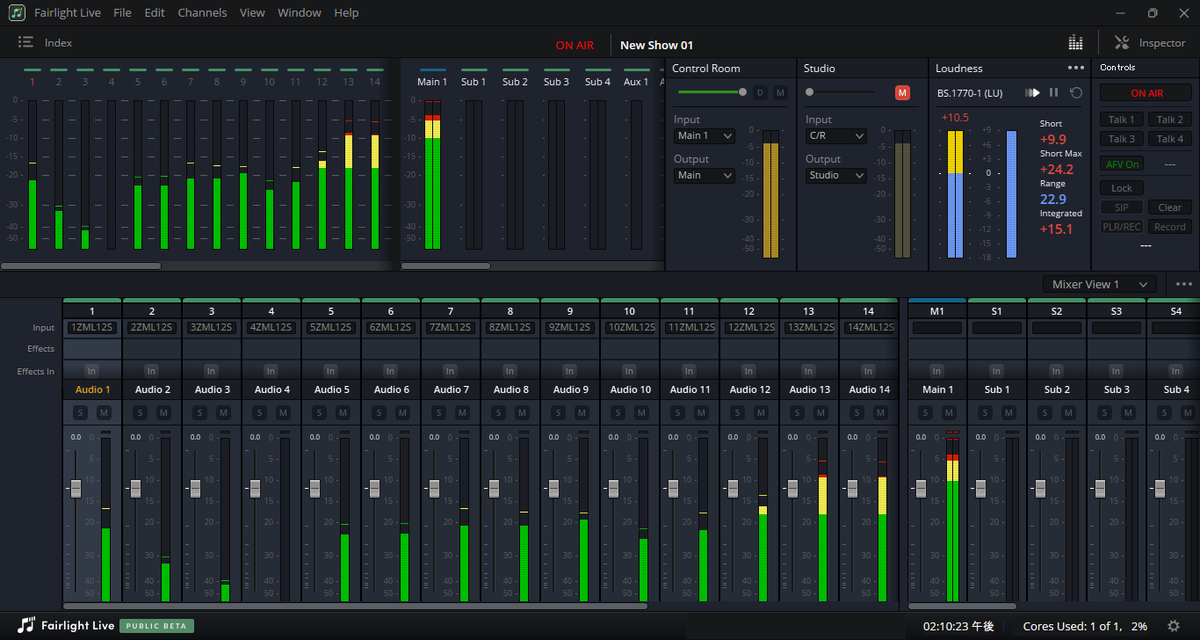The width and height of the screenshot is (1200, 640).
Task: Mute Audio 14 channel
Action: coord(880,413)
